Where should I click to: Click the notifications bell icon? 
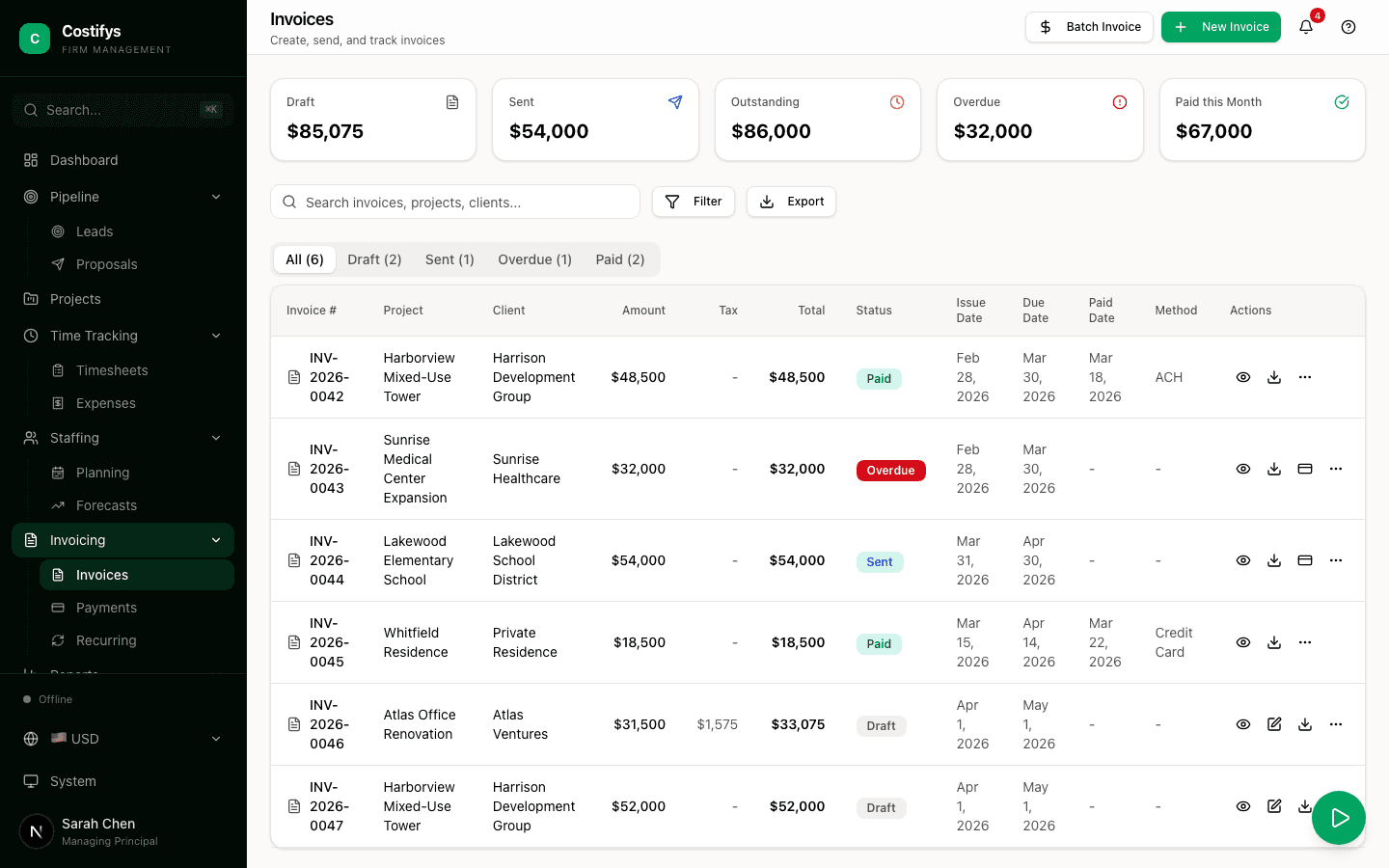pyautogui.click(x=1306, y=27)
